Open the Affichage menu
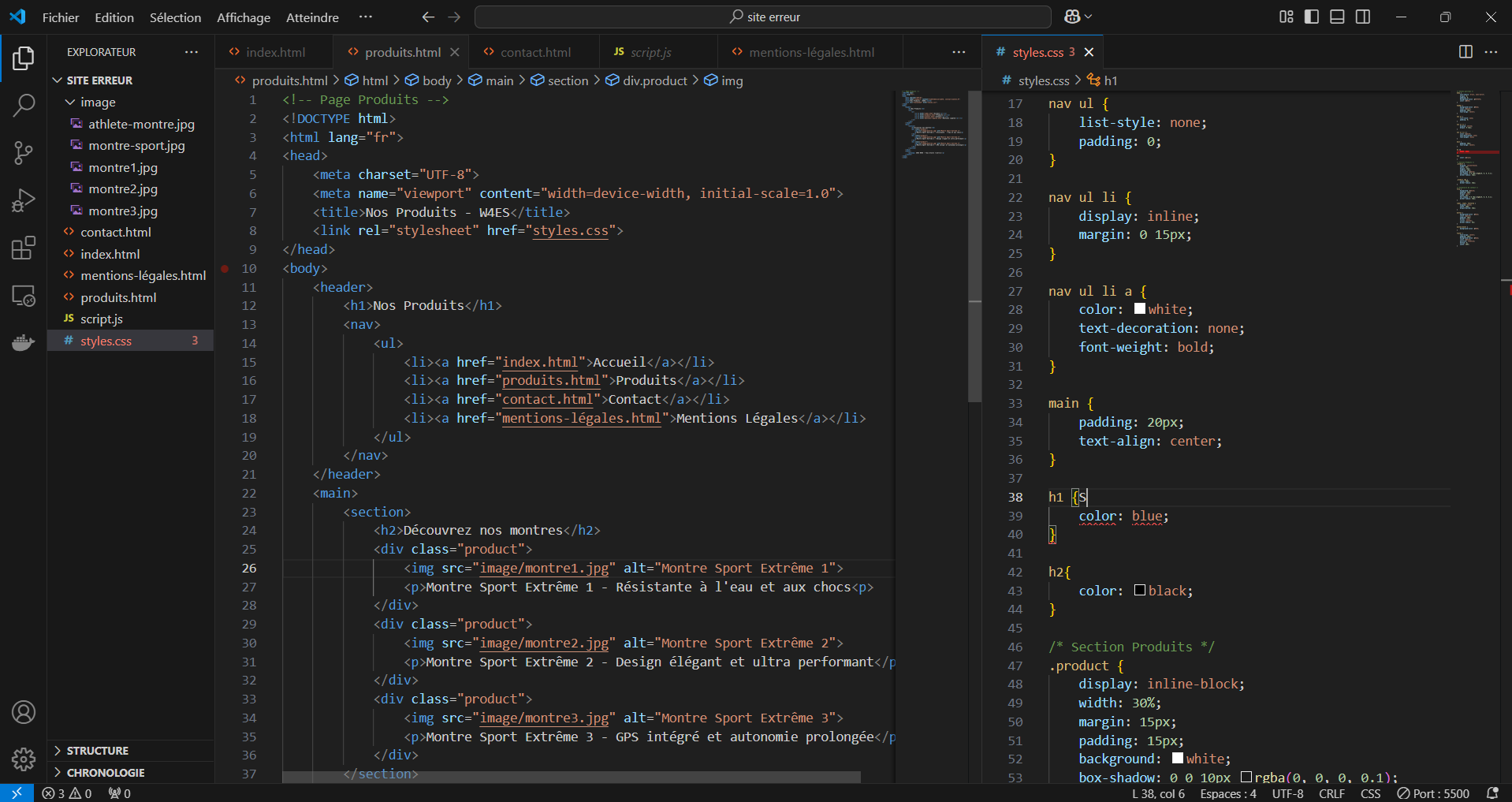1512x802 pixels. [243, 17]
